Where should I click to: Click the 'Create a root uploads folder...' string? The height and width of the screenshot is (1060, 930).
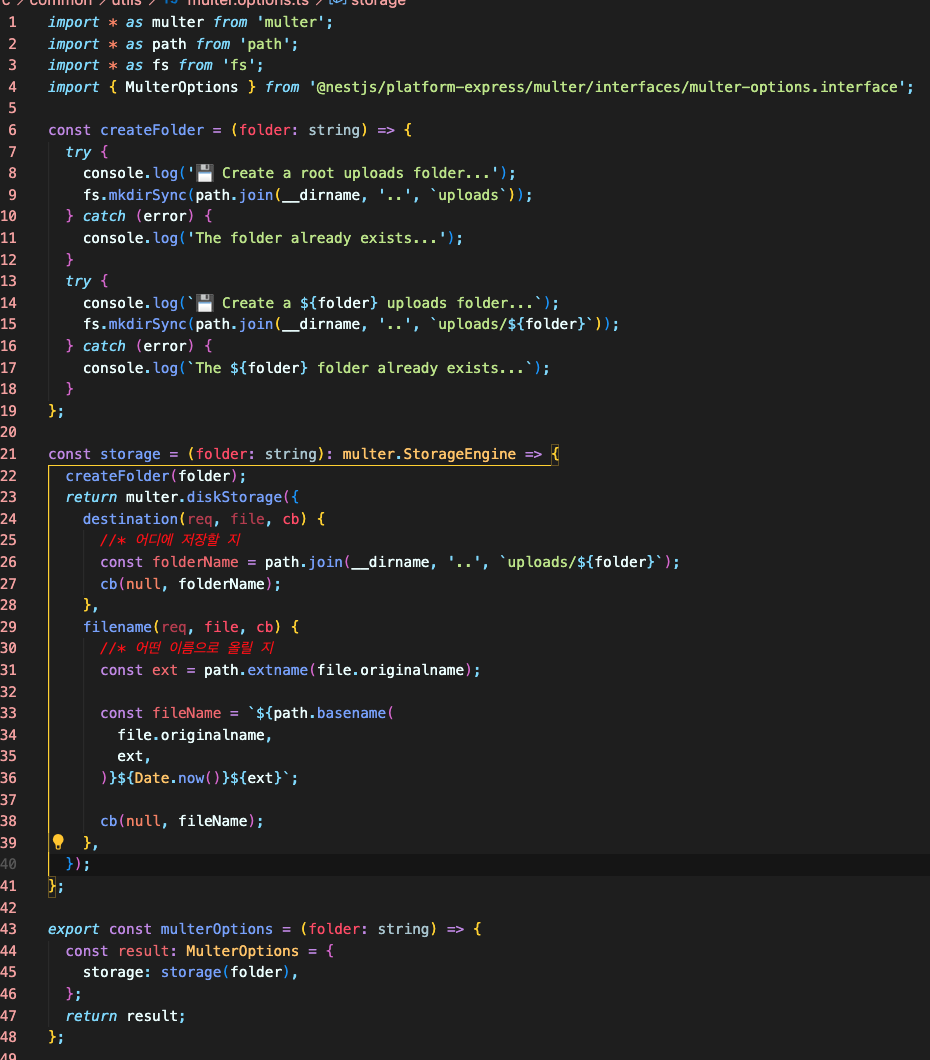[343, 173]
